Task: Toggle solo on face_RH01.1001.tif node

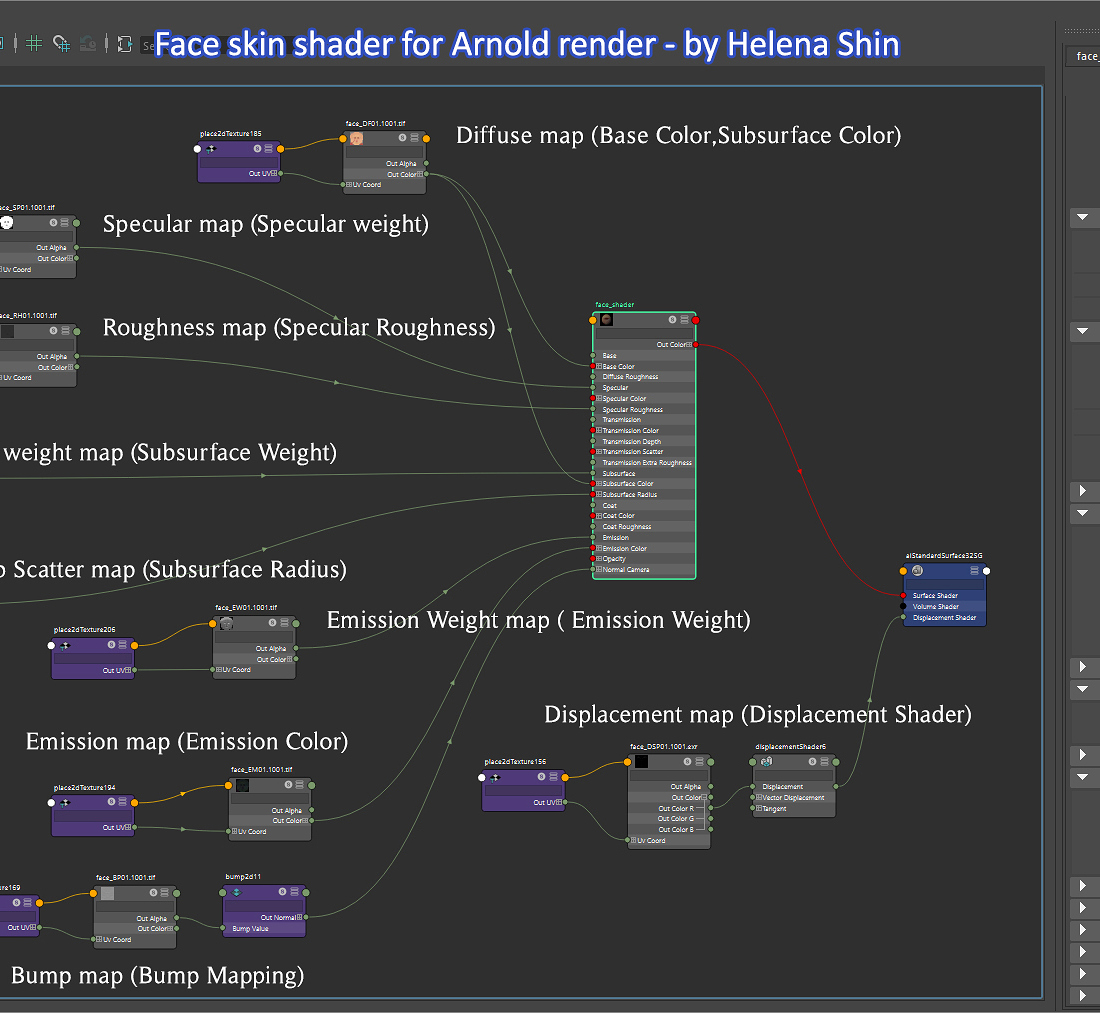Action: (53, 330)
